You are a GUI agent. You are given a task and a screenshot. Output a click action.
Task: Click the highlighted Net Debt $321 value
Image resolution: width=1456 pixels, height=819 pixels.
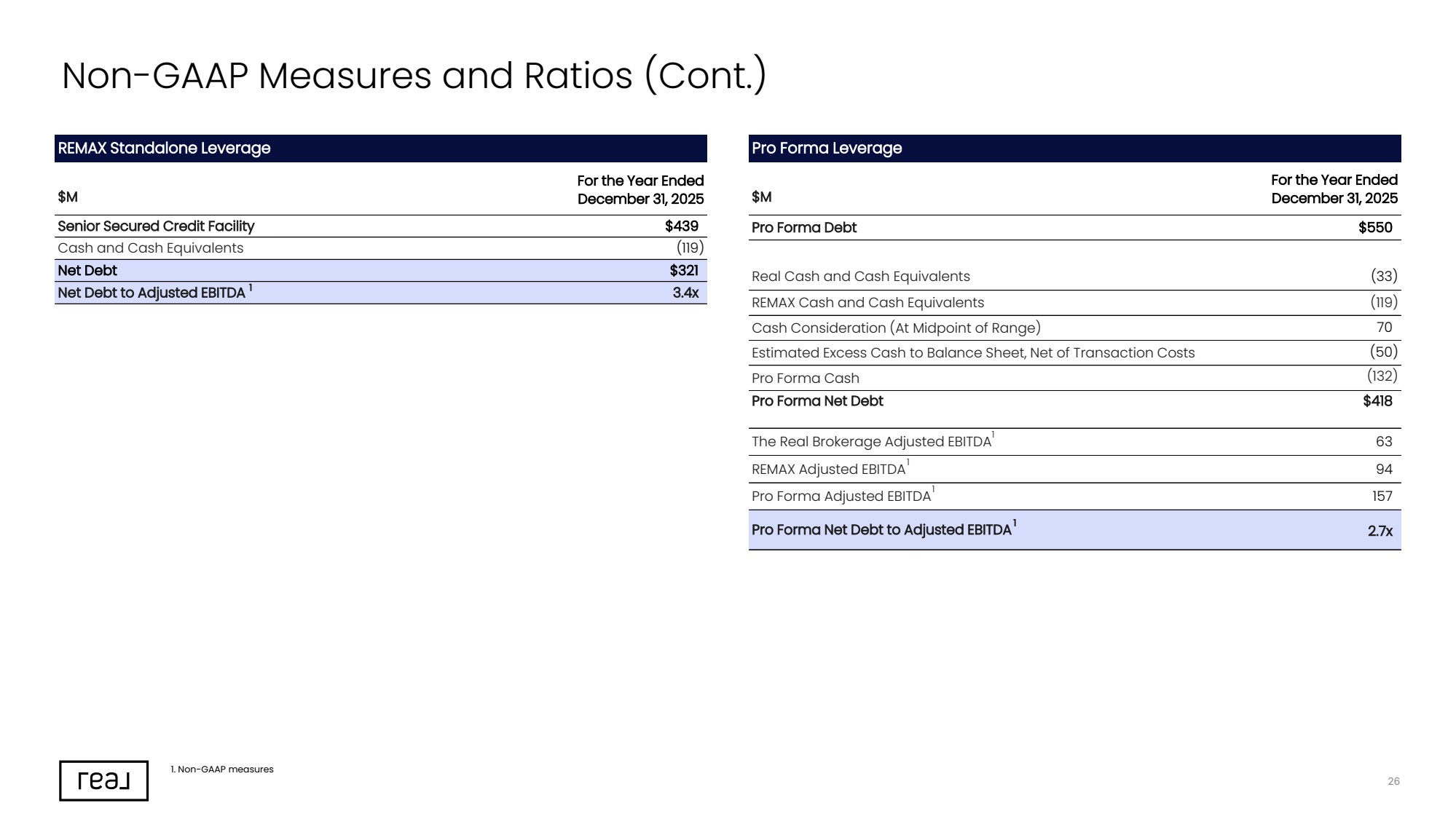point(683,271)
